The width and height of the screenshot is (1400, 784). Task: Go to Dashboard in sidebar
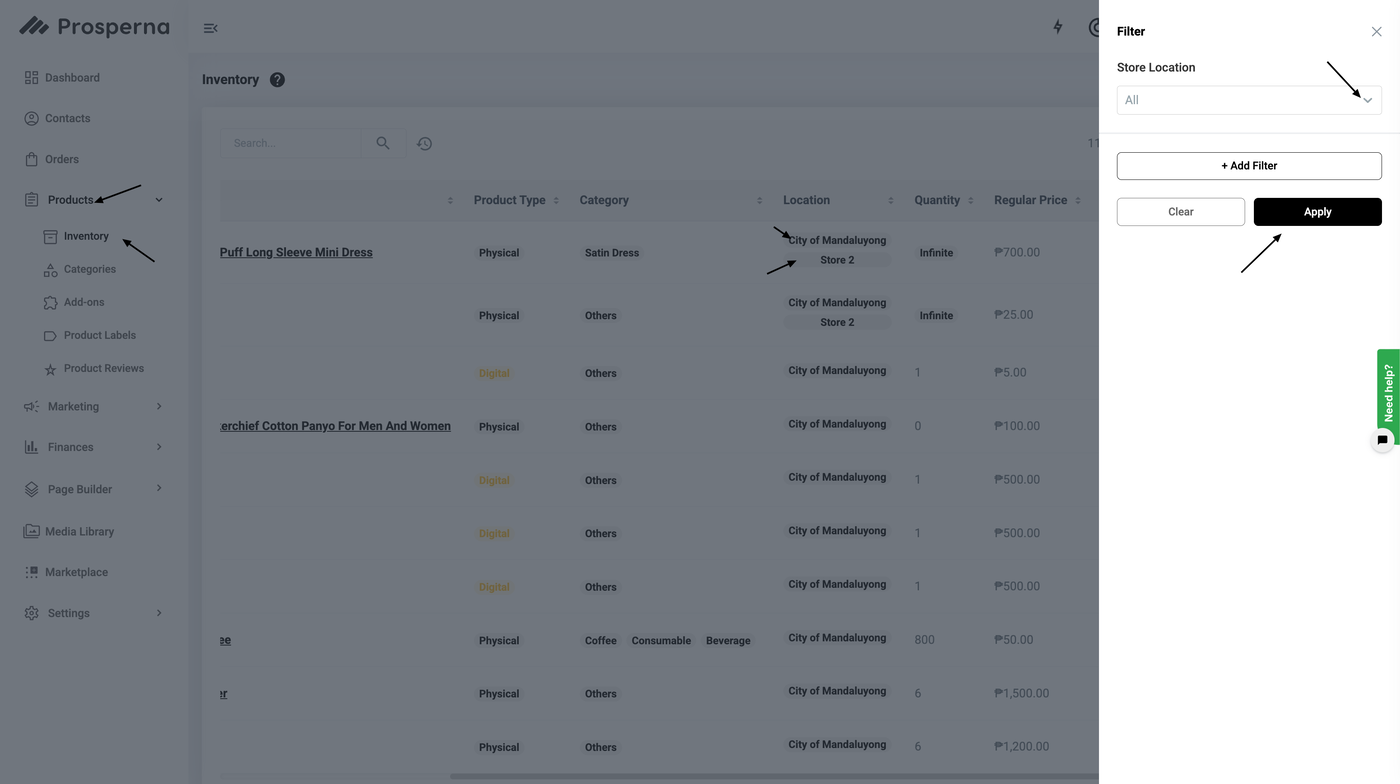coord(72,78)
